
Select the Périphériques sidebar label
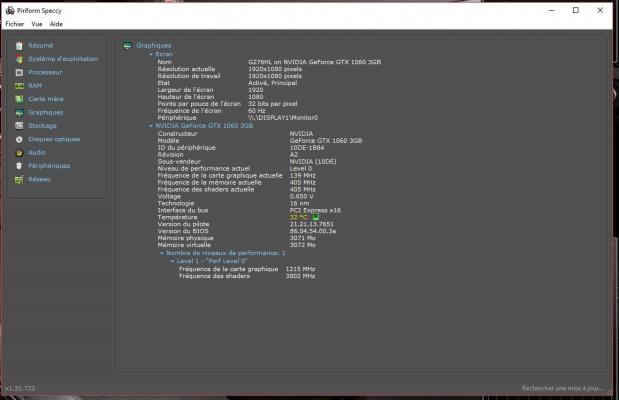coord(49,166)
